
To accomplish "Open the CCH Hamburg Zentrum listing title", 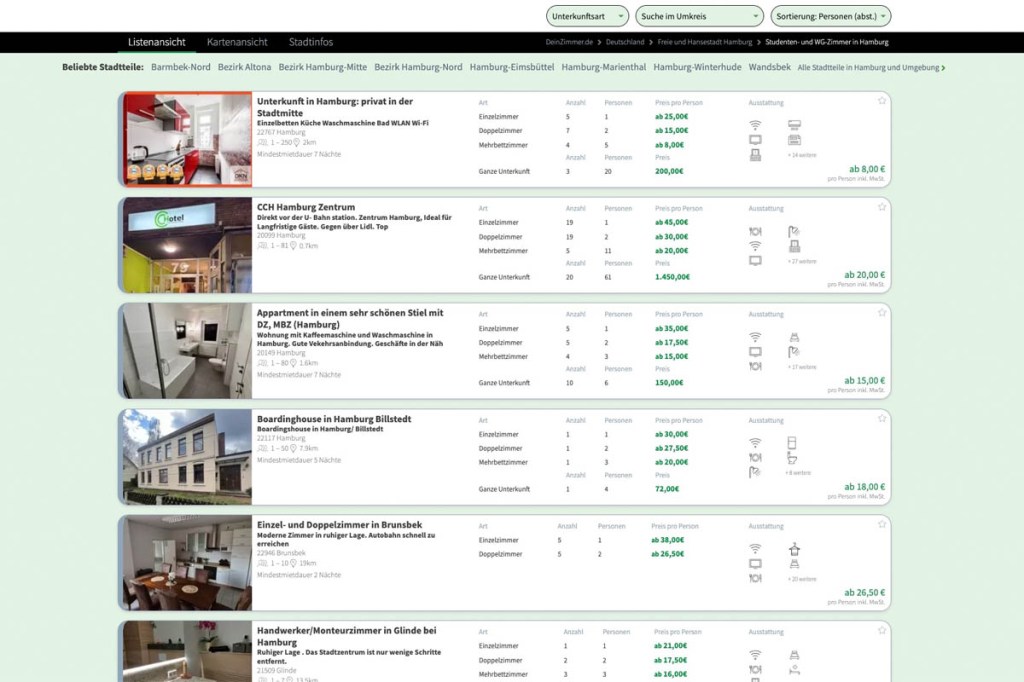I will 306,207.
